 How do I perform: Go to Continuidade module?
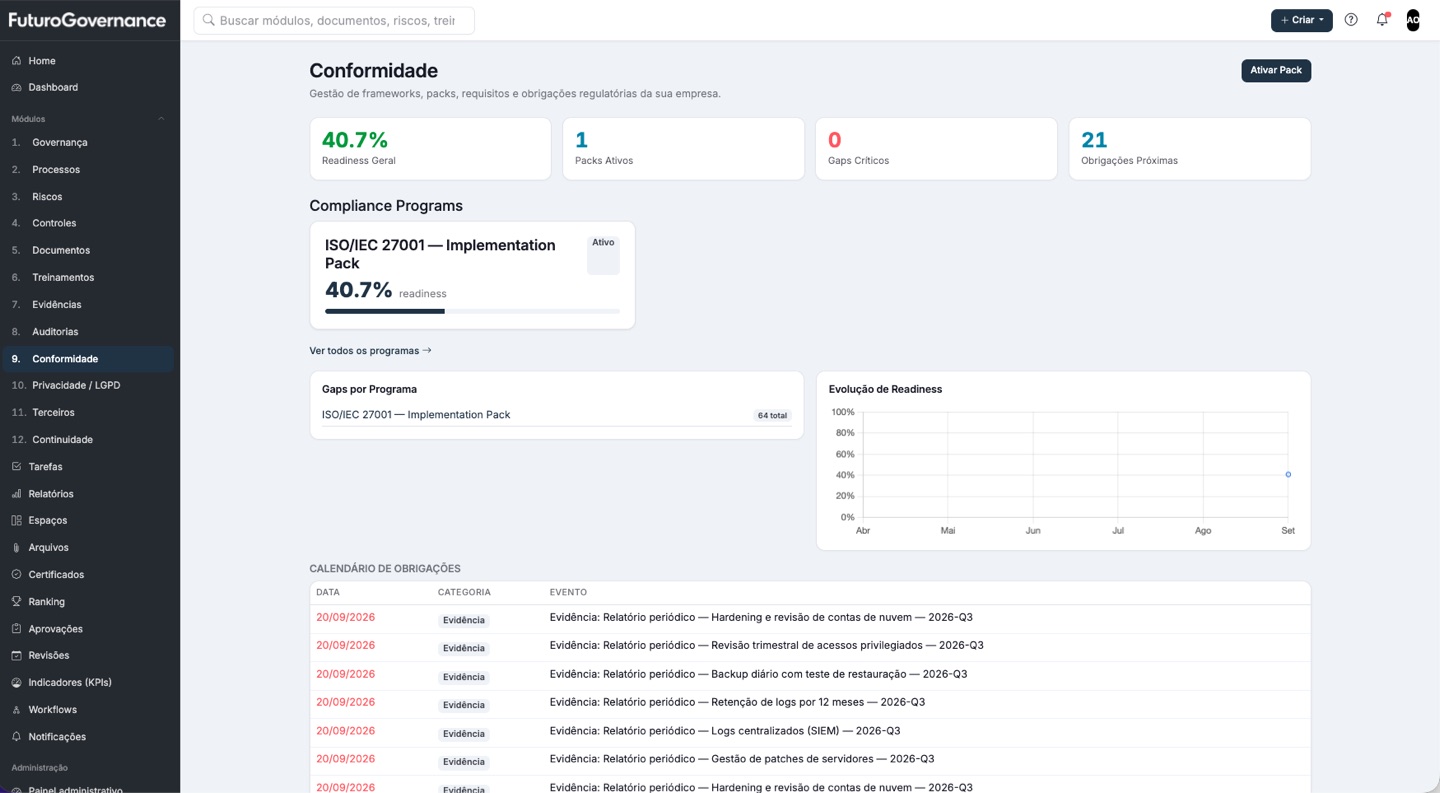click(x=87, y=440)
